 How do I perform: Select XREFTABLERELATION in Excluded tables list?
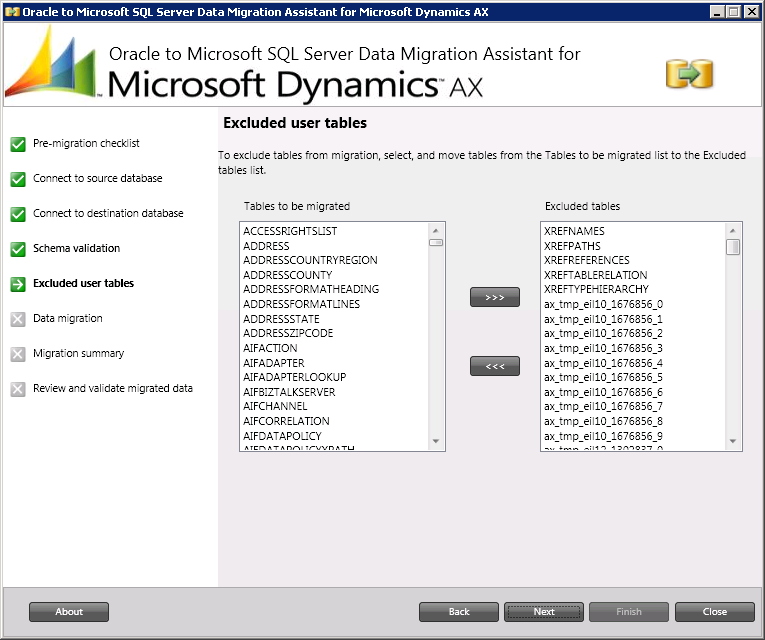point(595,275)
